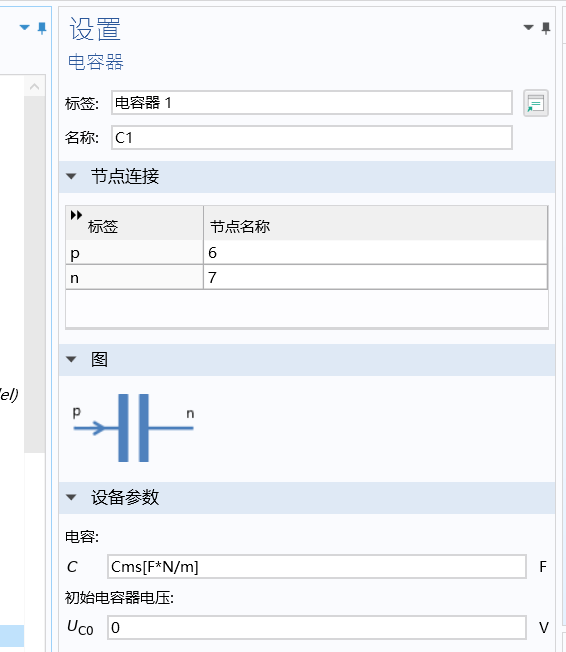The height and width of the screenshot is (652, 566).
Task: Collapse the 节点连接 section
Action: click(x=71, y=176)
